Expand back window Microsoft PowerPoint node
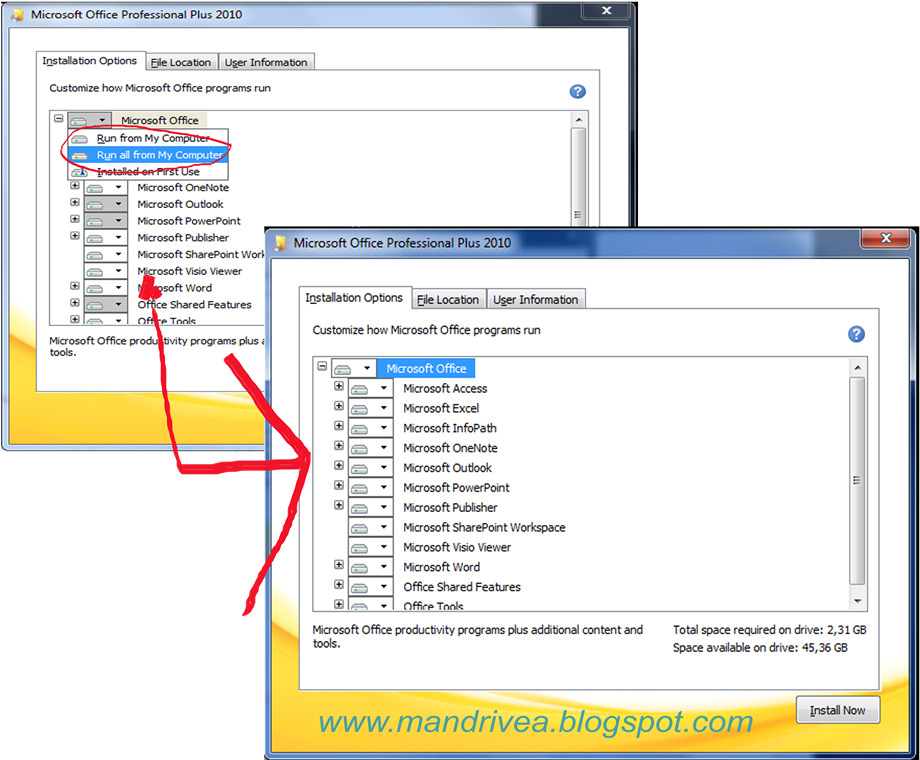The width and height of the screenshot is (920, 760). (x=75, y=219)
